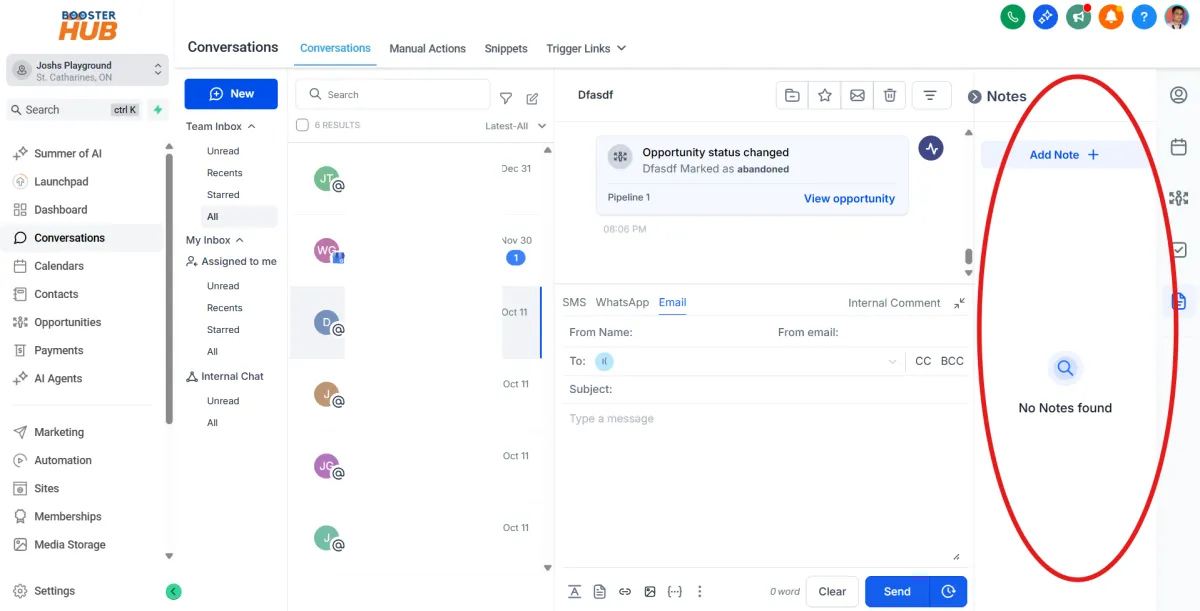Open the blue AI sparkle icon in header

point(1045,17)
